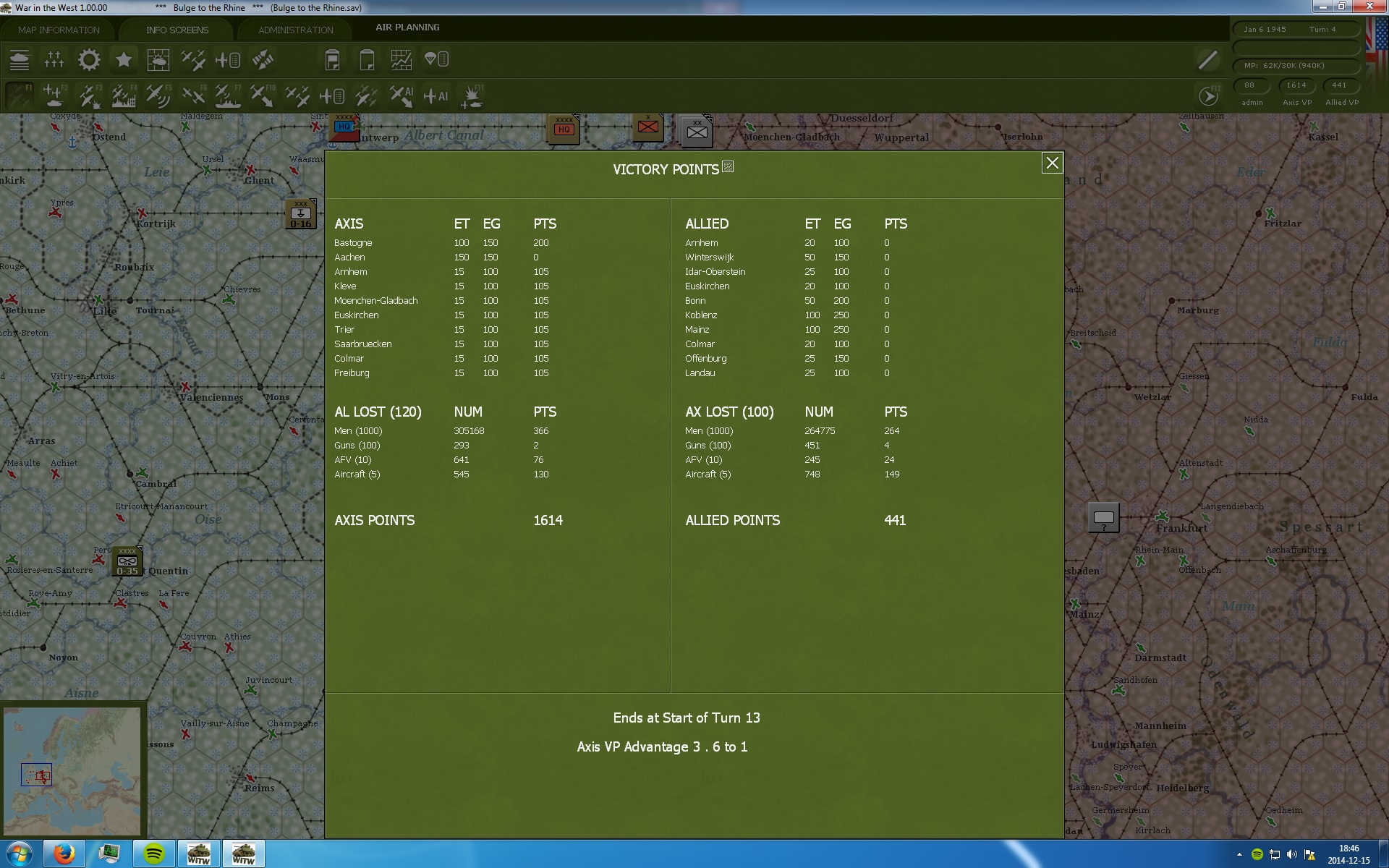Open the production gear icon
The height and width of the screenshot is (868, 1389).
[x=89, y=60]
